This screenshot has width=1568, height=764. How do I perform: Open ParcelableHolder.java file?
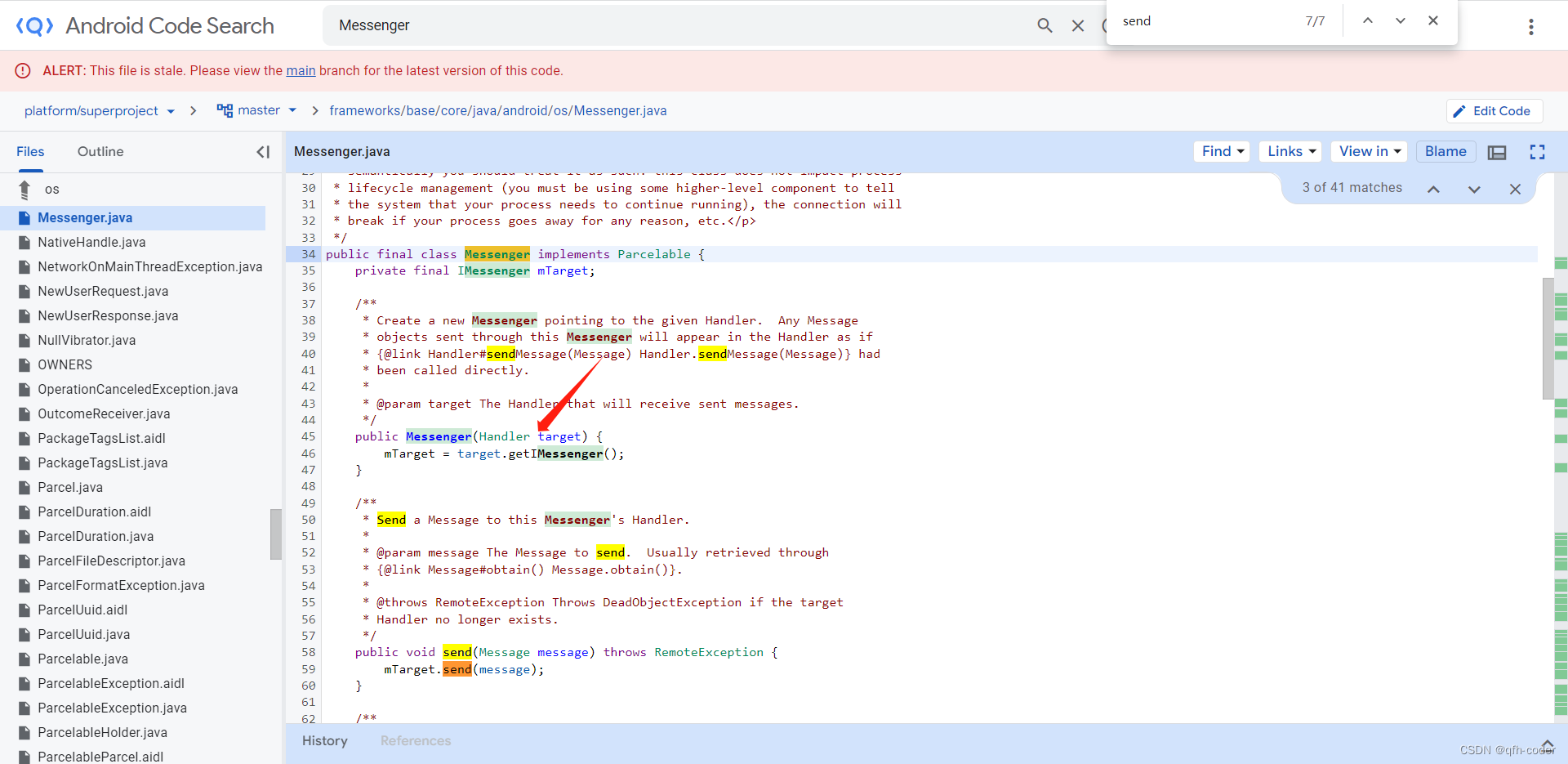click(x=102, y=733)
